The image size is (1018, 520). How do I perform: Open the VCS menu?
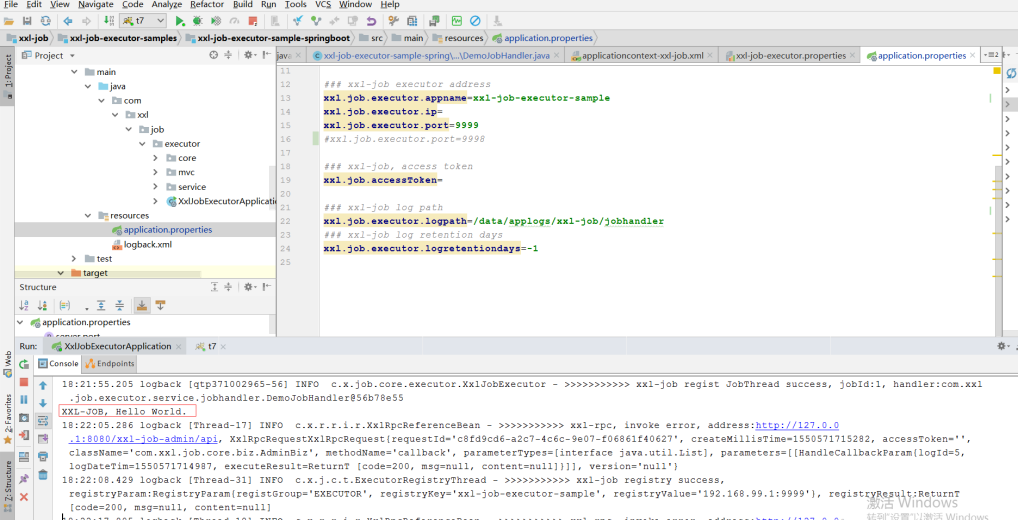click(x=323, y=5)
